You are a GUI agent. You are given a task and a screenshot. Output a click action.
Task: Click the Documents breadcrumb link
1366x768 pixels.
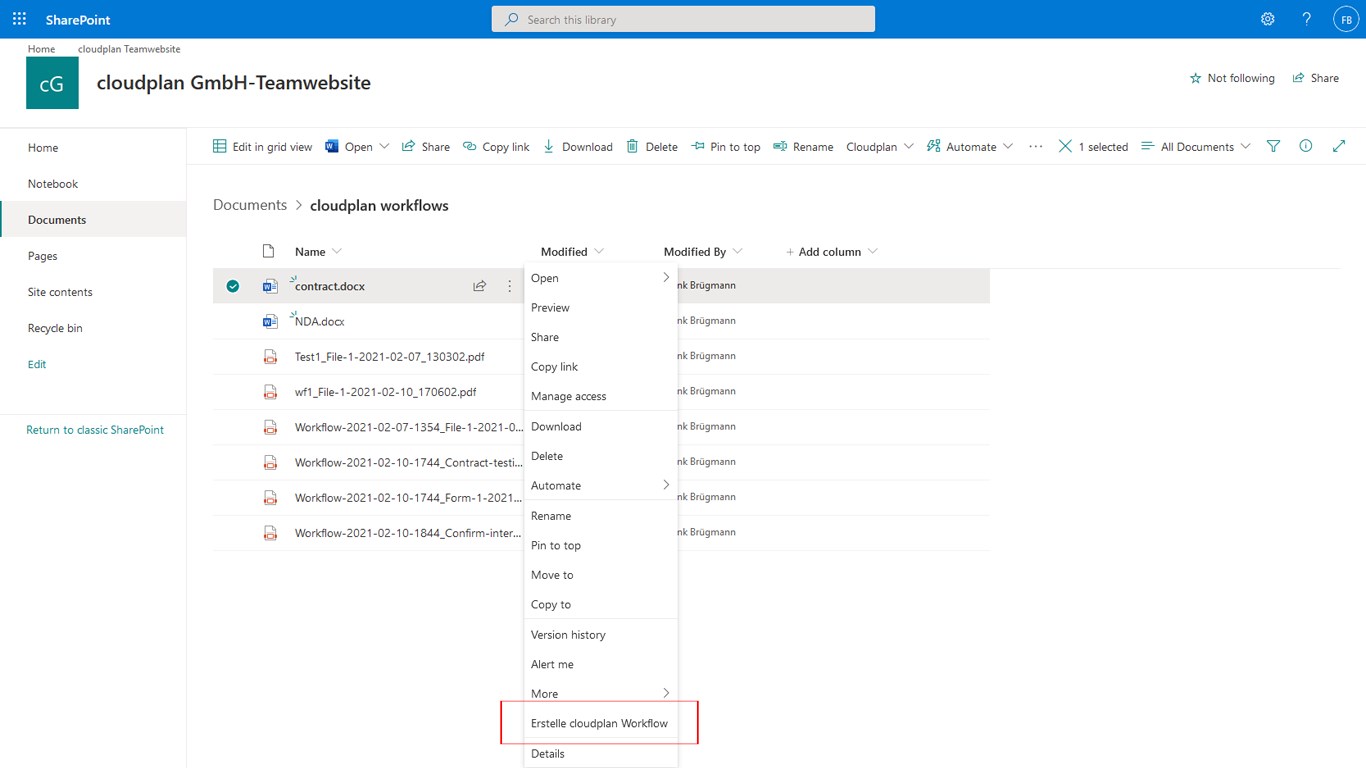click(250, 205)
